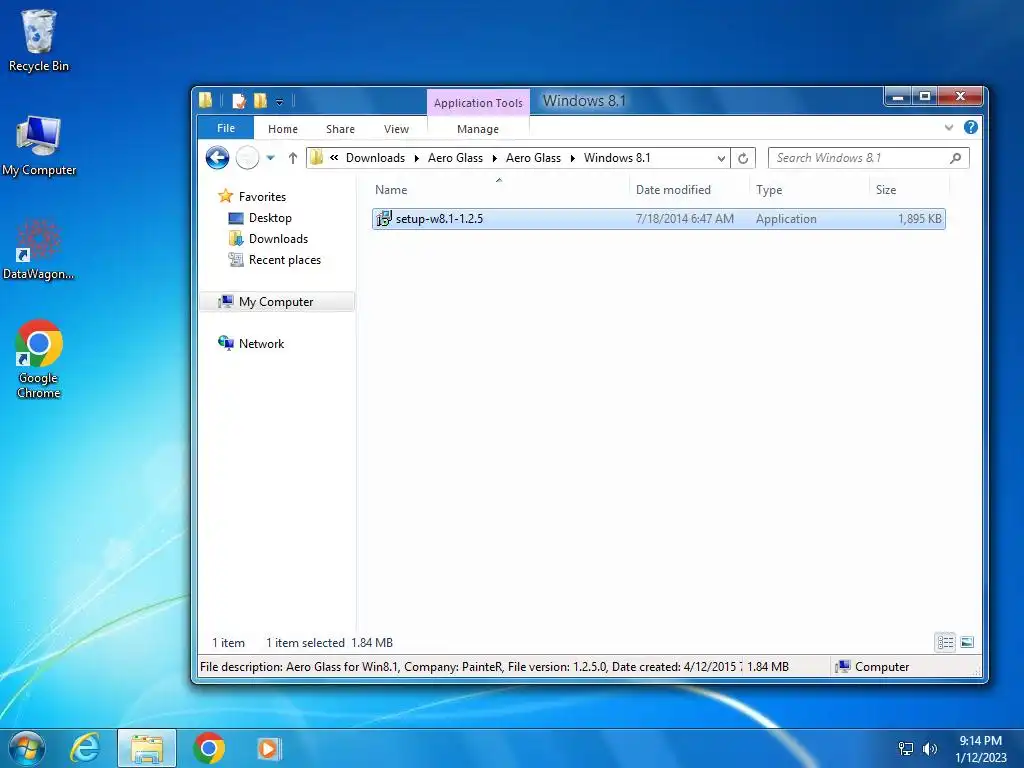This screenshot has width=1024, height=768.
Task: Open Recent places in the navigation pane
Action: 285,260
